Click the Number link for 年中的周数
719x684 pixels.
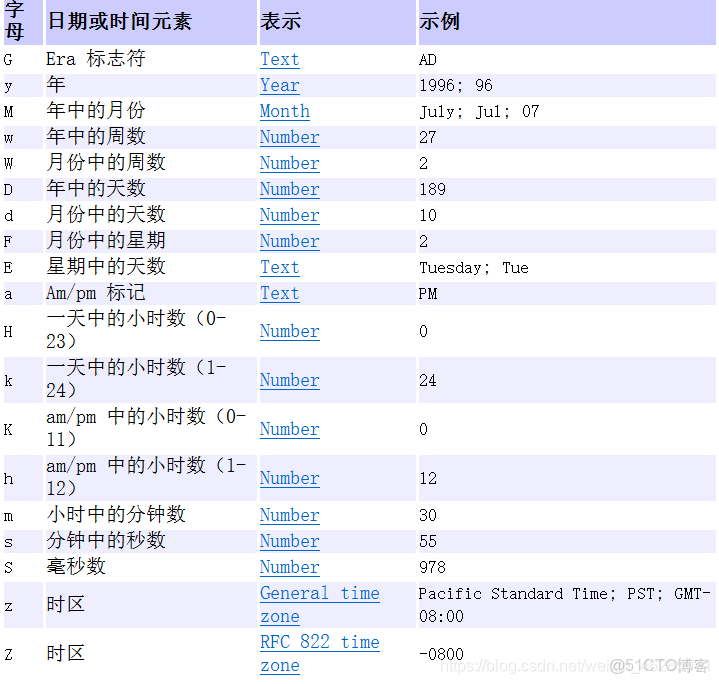click(x=290, y=137)
